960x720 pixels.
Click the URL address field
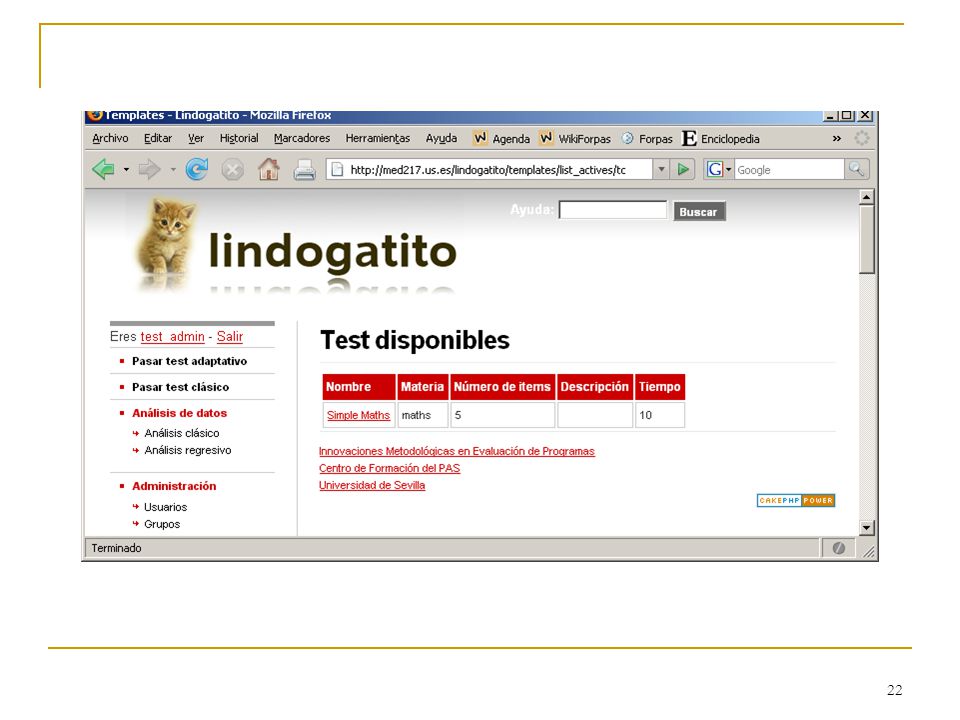click(x=498, y=170)
